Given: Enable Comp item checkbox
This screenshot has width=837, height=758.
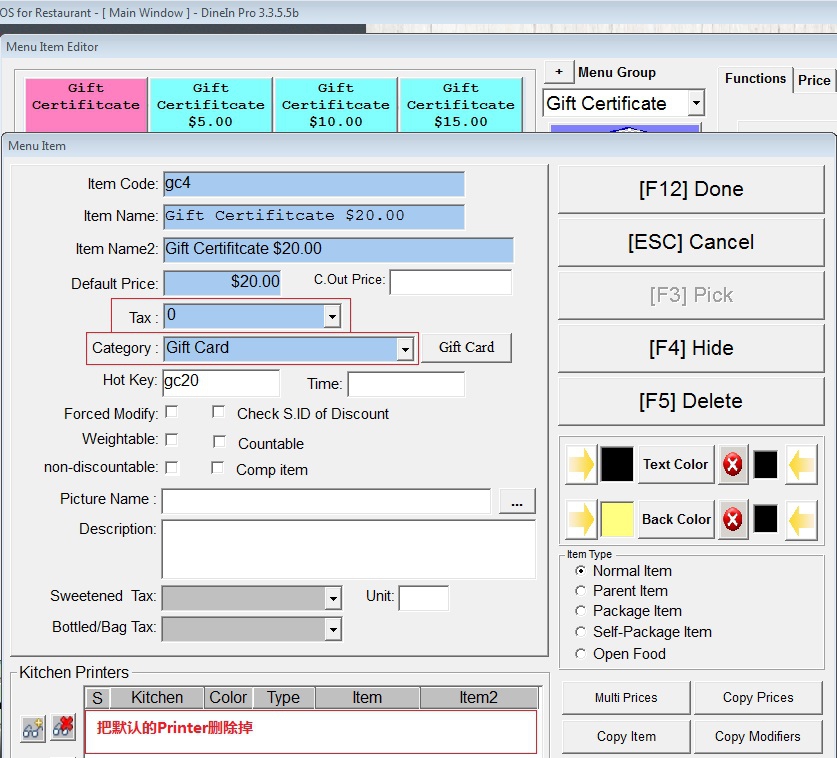Looking at the screenshot, I should 217,468.
